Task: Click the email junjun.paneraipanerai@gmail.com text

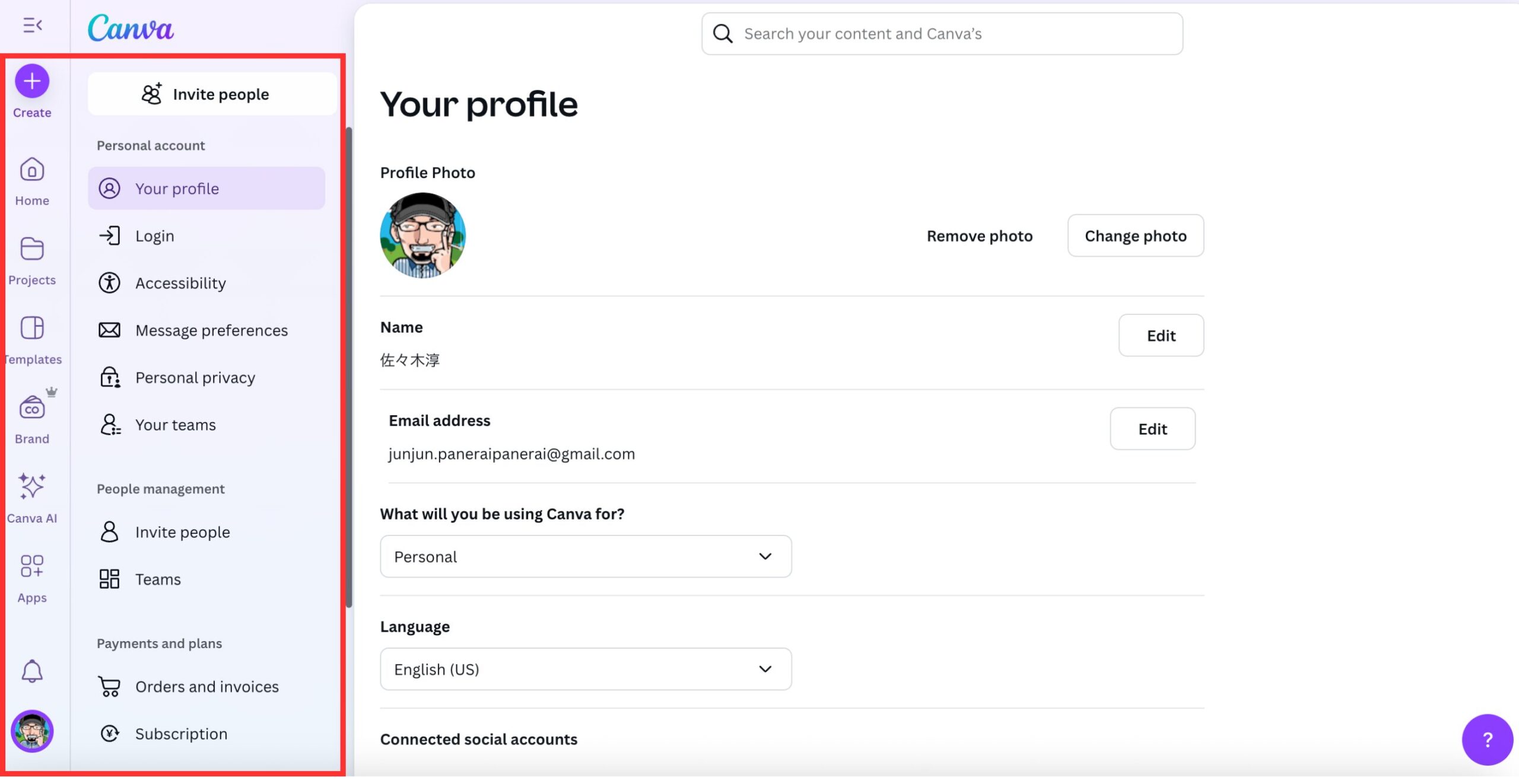Action: [x=511, y=454]
